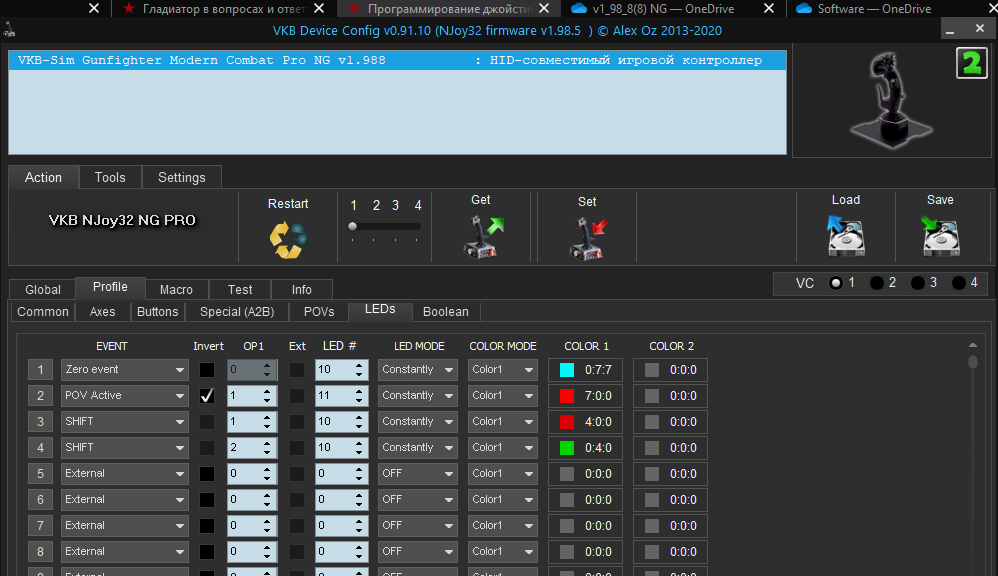This screenshot has width=998, height=576.
Task: Open the Special (A2B) sub-tab
Action: 237,312
